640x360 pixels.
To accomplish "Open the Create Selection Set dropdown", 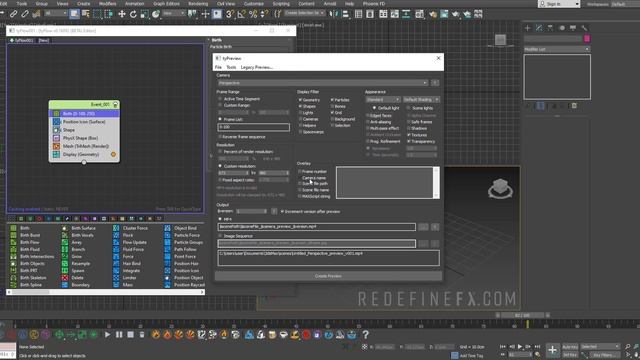I will click(x=304, y=13).
